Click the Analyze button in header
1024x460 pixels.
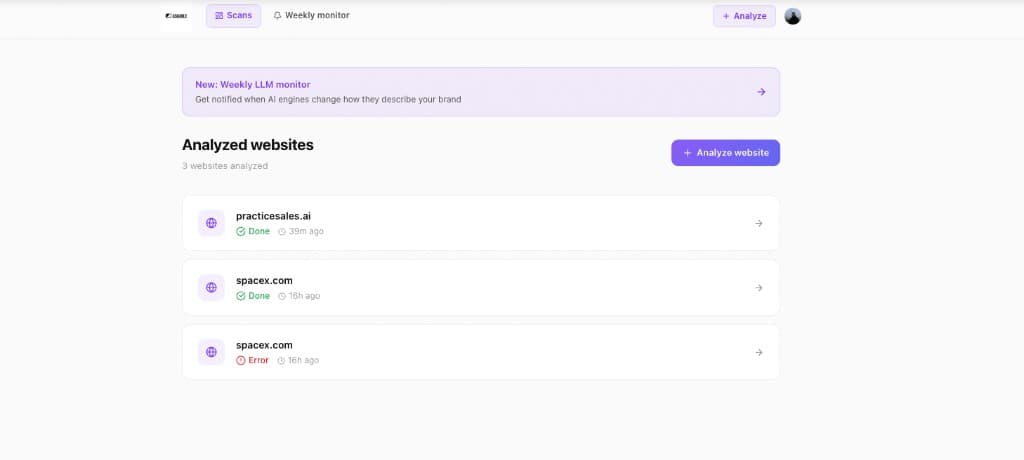tap(744, 16)
